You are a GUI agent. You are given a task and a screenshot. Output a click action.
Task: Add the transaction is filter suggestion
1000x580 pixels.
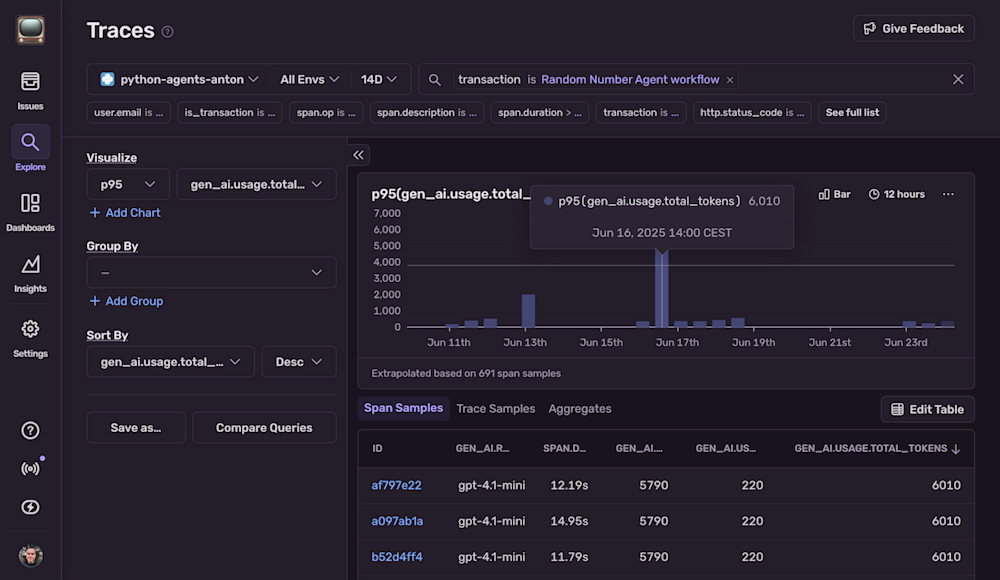pyautogui.click(x=641, y=112)
